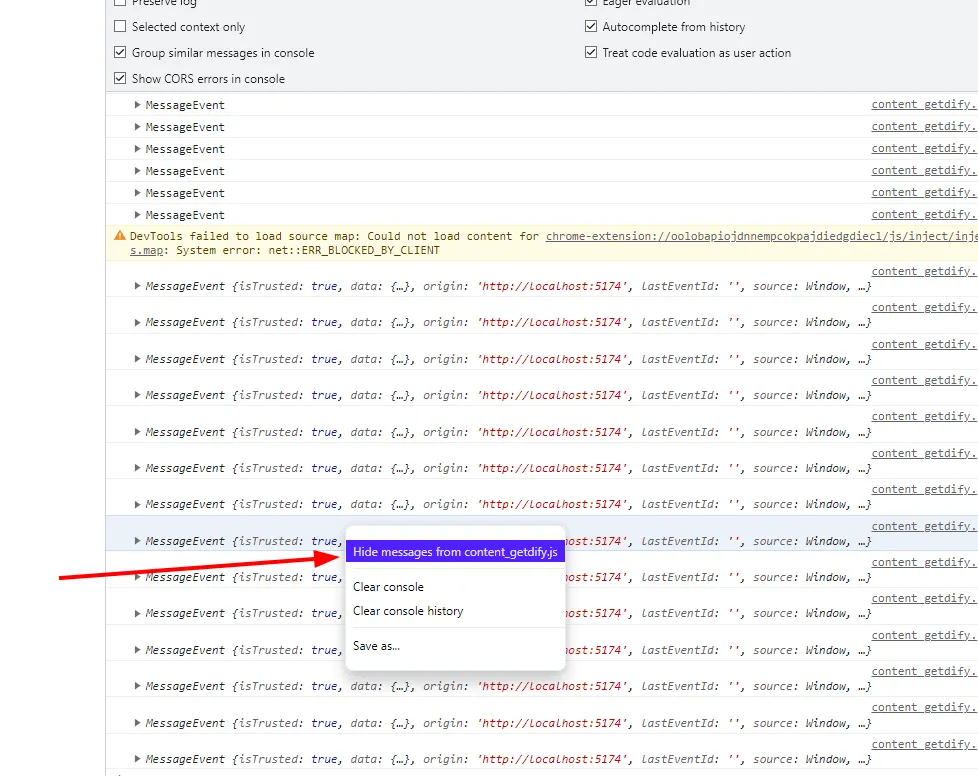Open content_getdify source link of topmost row
The height and width of the screenshot is (776, 978).
pos(924,104)
